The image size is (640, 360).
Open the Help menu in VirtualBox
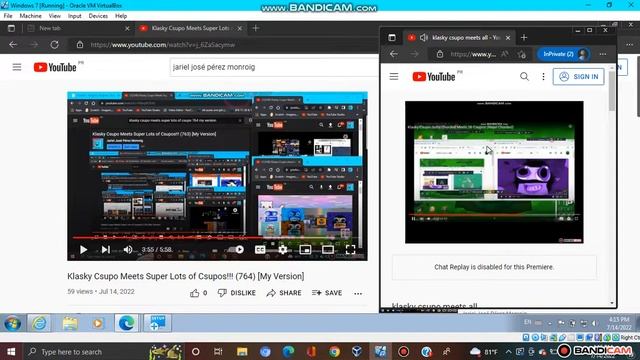click(x=121, y=16)
